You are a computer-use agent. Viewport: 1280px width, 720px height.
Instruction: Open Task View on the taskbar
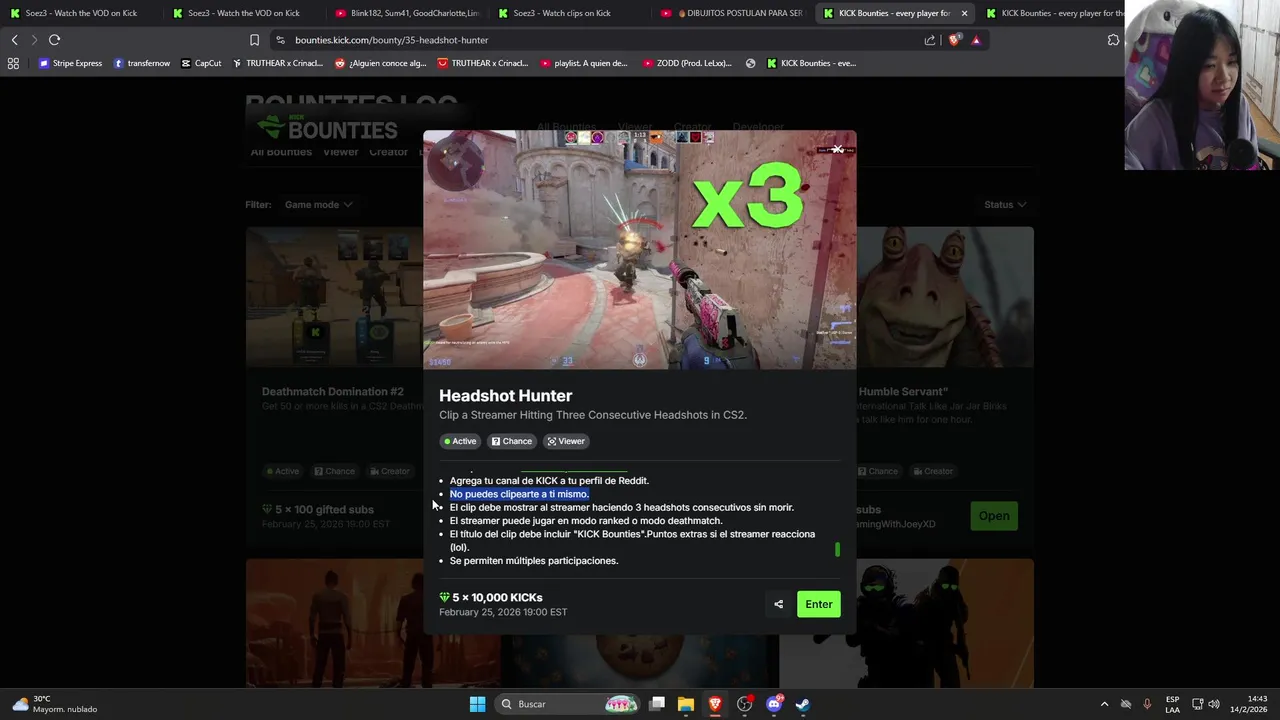(x=657, y=704)
